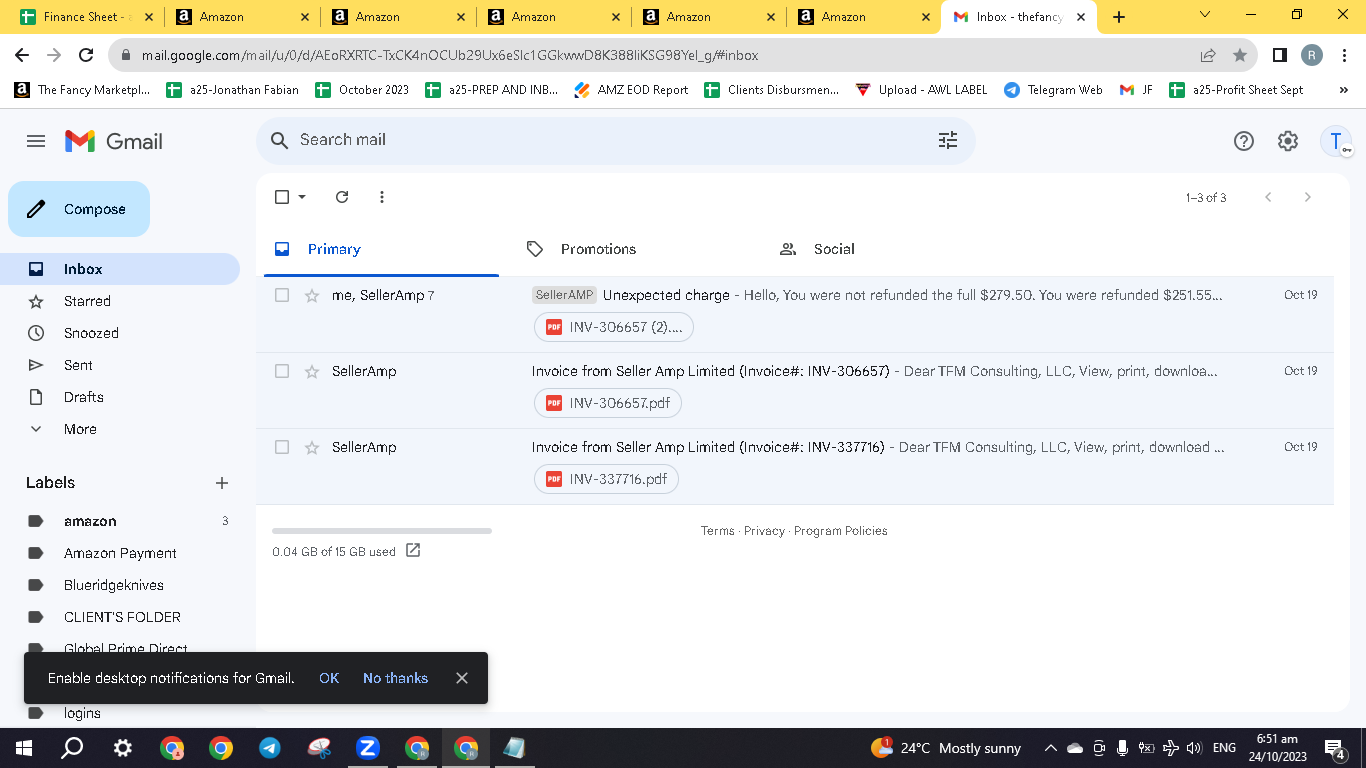Open the 'Unexpected charge' email subject
Viewport: 1366px width, 768px height.
pyautogui.click(x=666, y=295)
